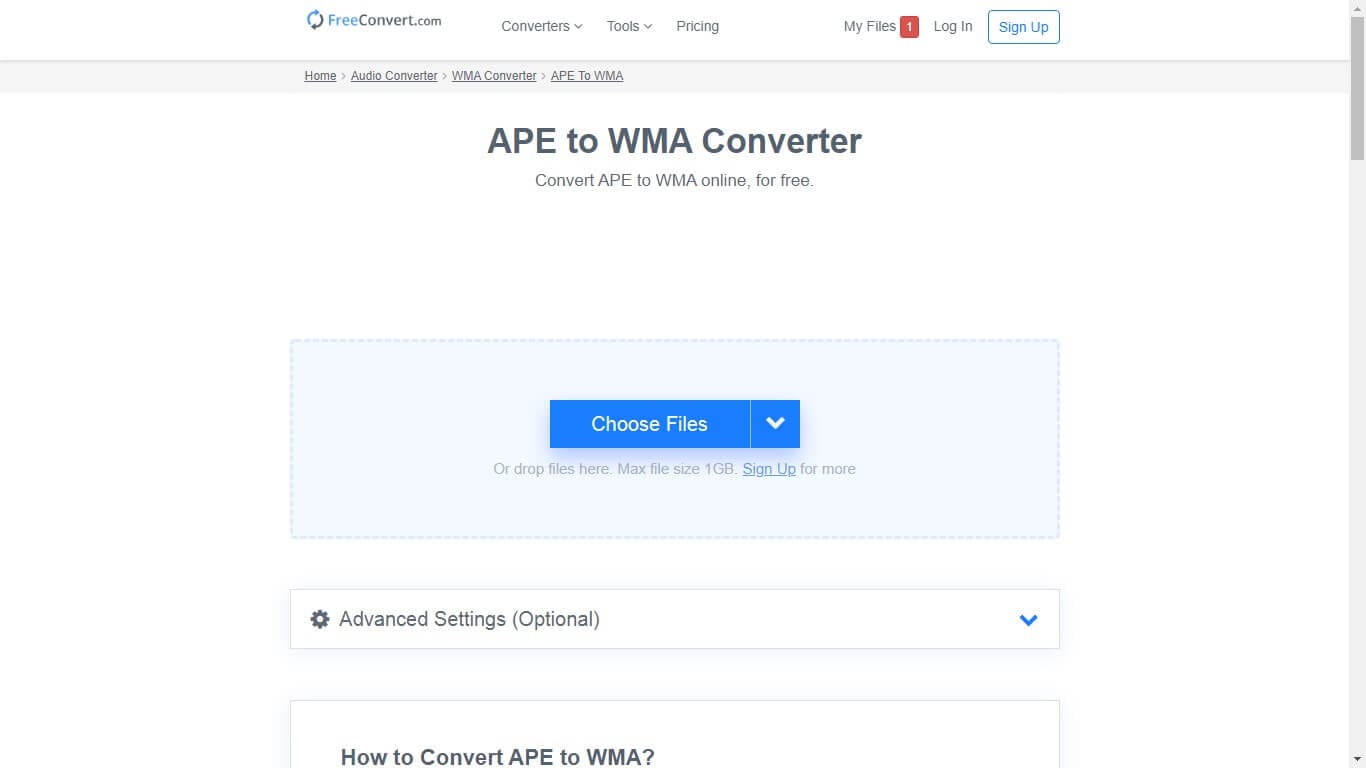Open WMA Converter breadcrumb link
Screen dimensions: 1366x768
[x=494, y=76]
